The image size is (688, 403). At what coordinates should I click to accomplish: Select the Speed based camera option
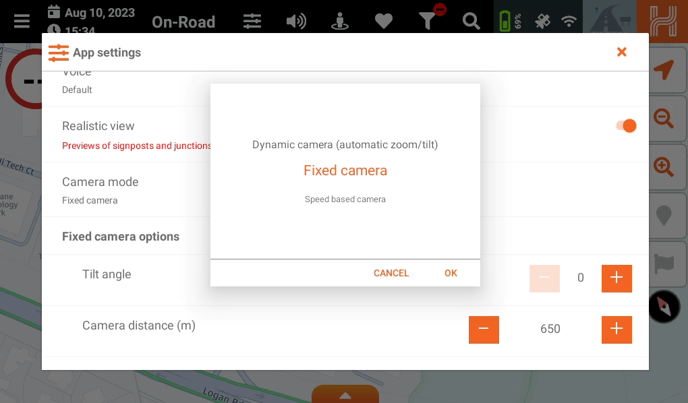pyautogui.click(x=345, y=199)
